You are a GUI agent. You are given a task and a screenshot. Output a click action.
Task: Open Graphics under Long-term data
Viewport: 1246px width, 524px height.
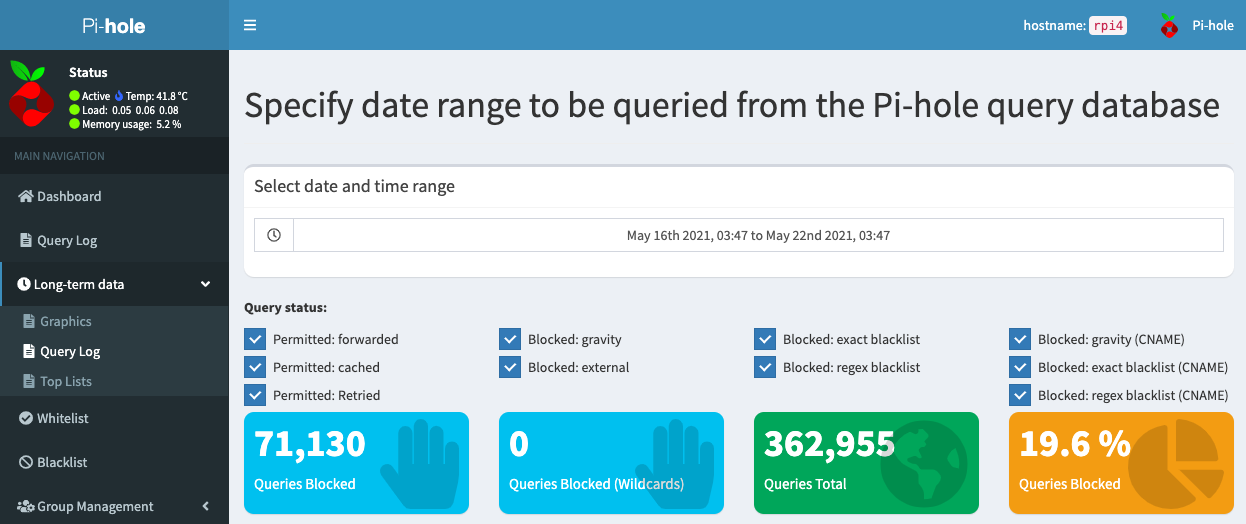[x=115, y=321]
